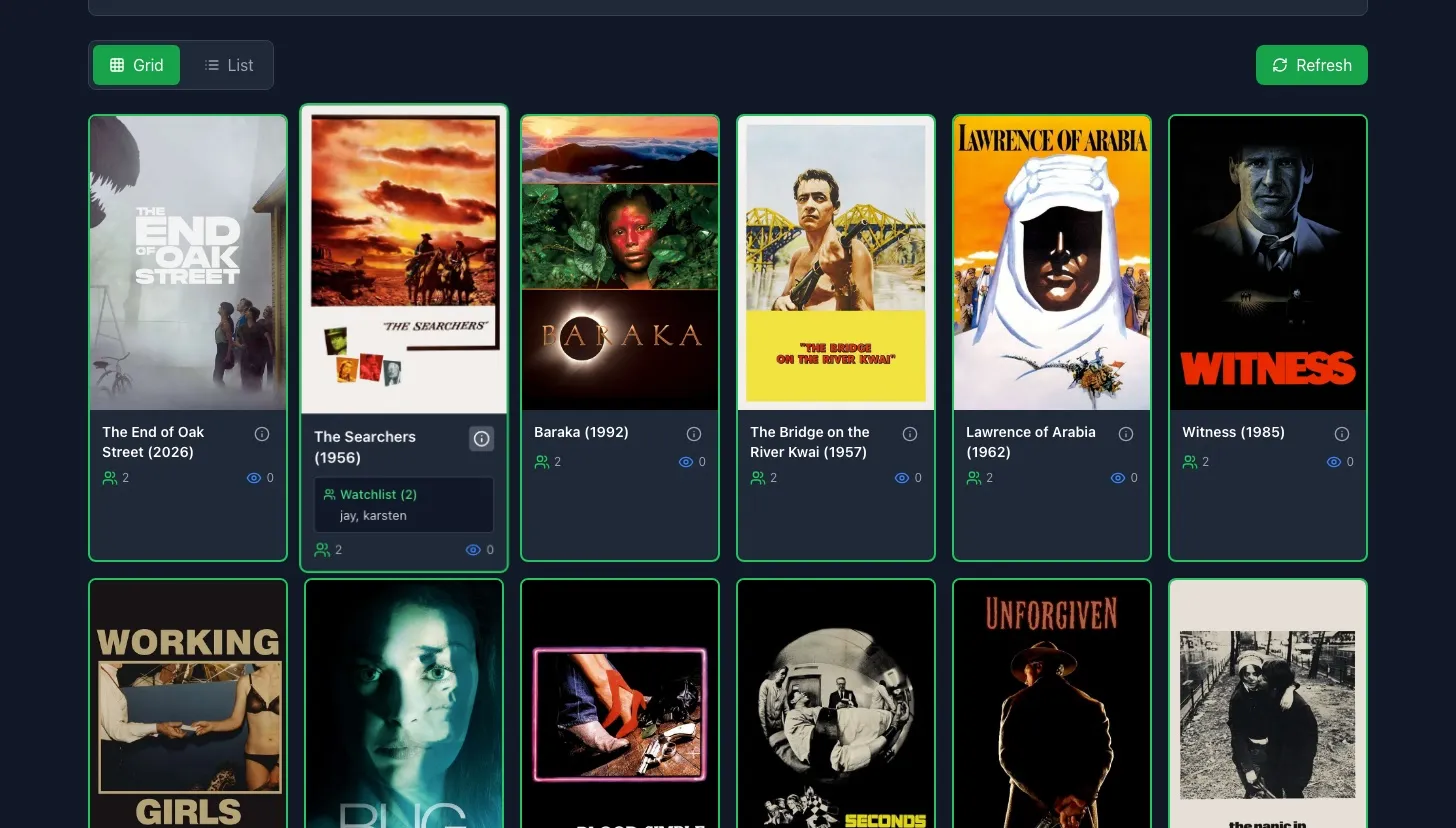Open The Searchers poster
This screenshot has height=828, width=1456.
tap(404, 260)
